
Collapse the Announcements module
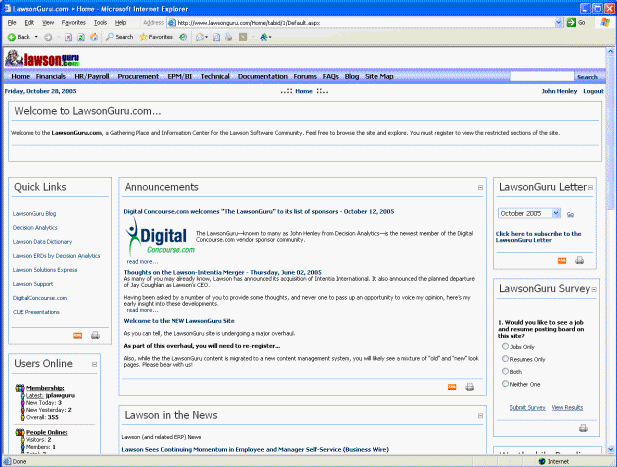pos(480,188)
